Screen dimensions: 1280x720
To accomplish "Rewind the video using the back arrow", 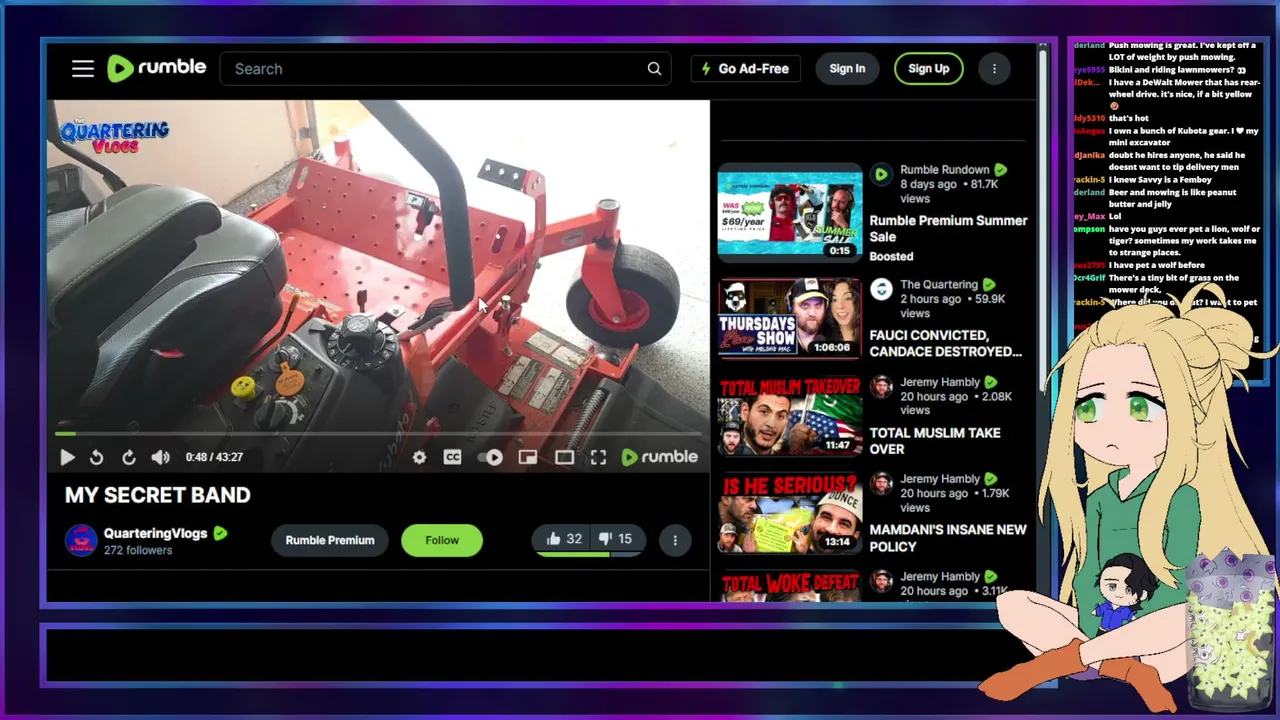I will (96, 457).
